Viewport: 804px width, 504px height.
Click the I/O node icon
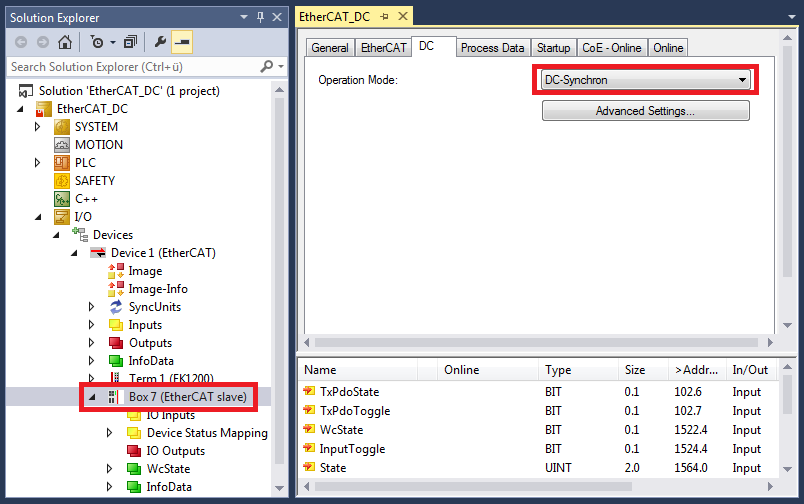click(x=62, y=216)
